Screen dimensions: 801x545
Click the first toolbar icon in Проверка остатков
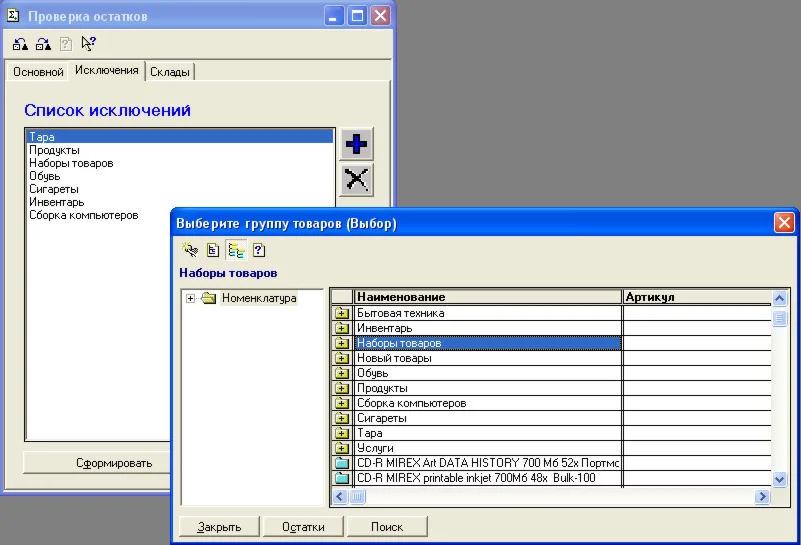click(x=20, y=43)
